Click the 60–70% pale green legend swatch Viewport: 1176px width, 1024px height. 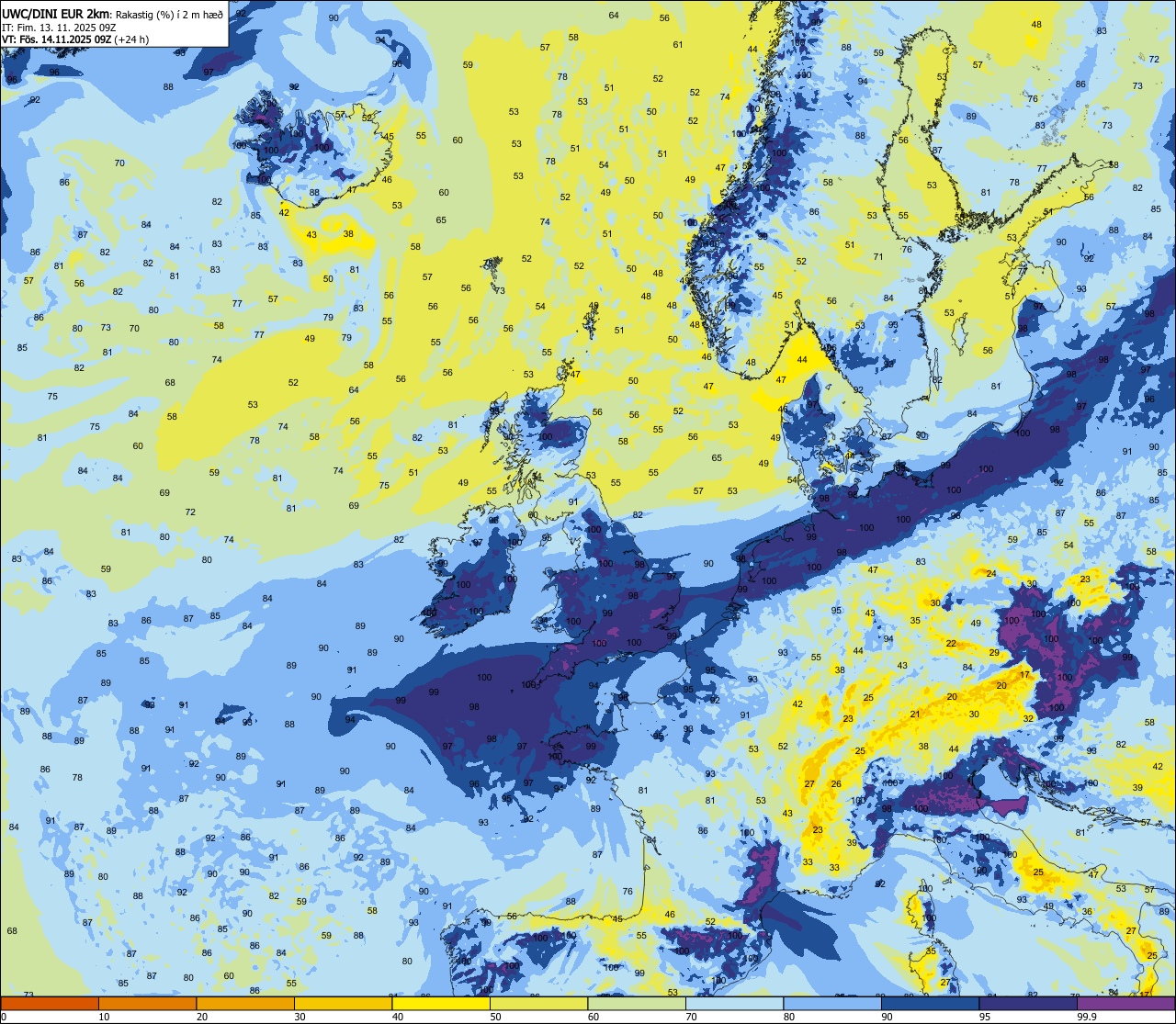tap(637, 1003)
